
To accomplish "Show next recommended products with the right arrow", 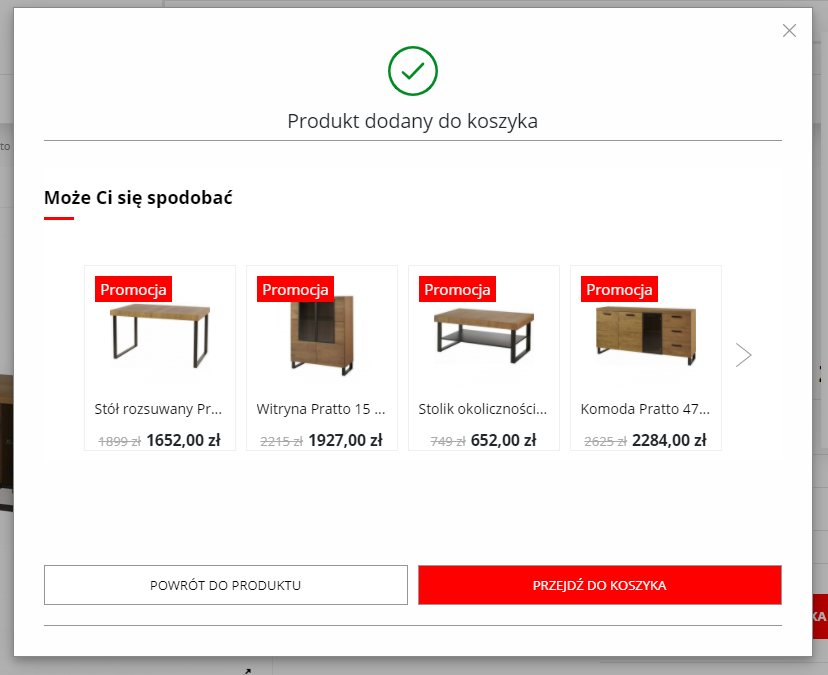I will [x=743, y=355].
